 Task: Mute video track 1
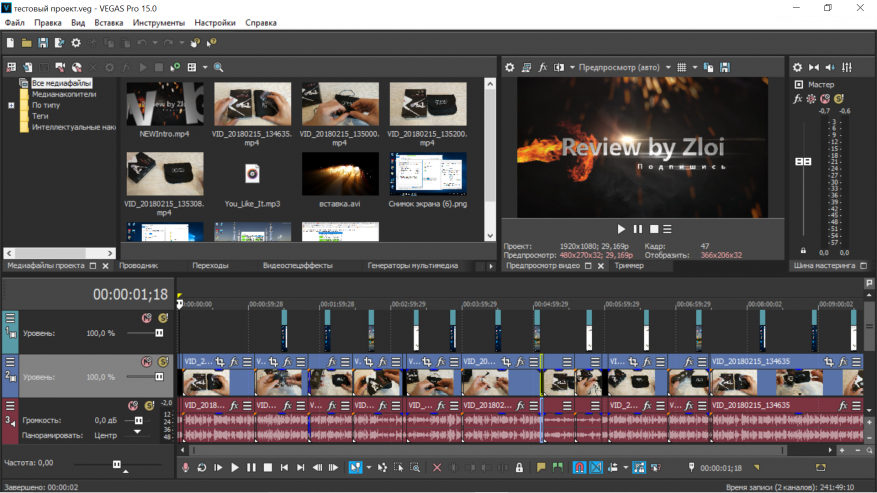tap(147, 318)
